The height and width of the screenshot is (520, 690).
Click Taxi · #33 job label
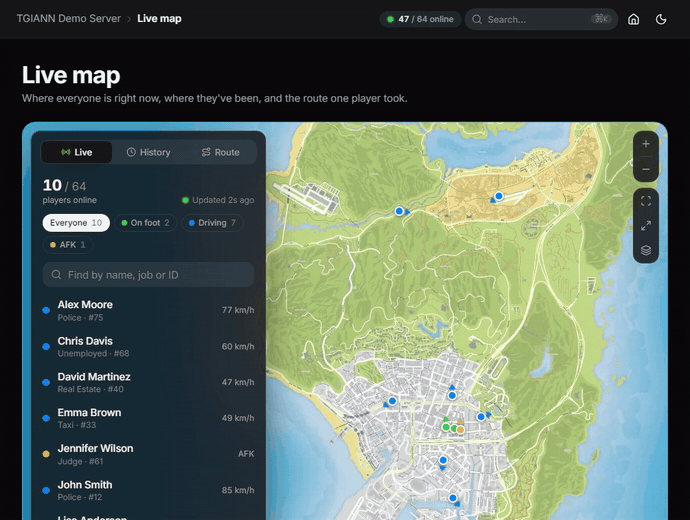coord(77,425)
